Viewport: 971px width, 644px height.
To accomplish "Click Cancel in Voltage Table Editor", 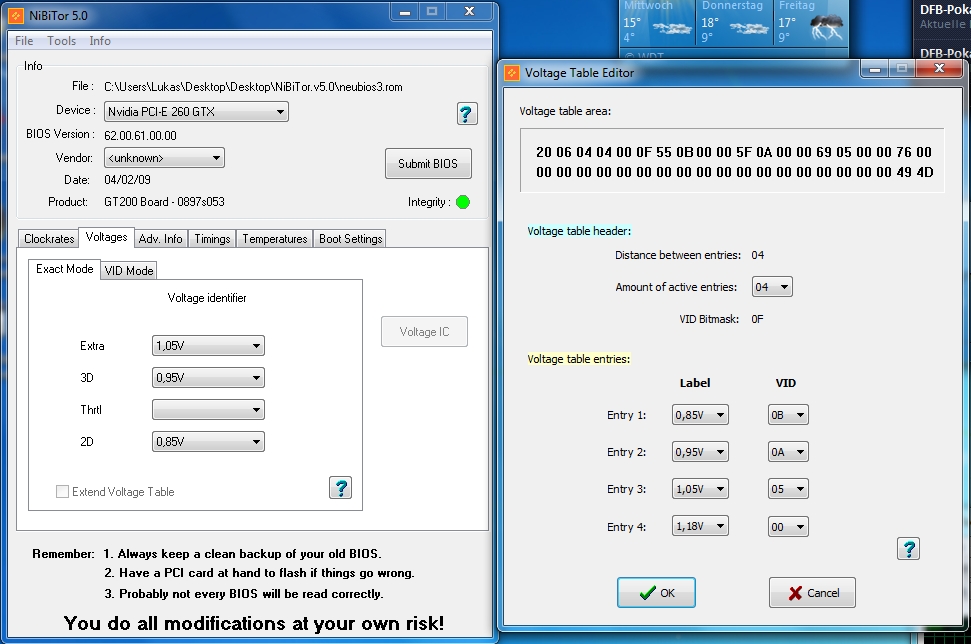I will [812, 593].
